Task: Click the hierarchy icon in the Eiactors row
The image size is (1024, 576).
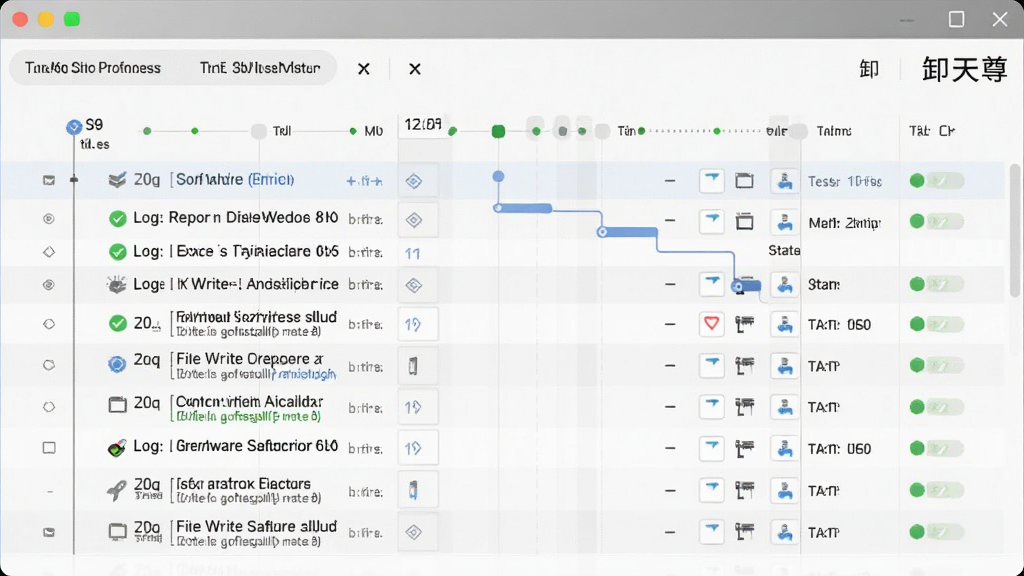Action: [744, 490]
